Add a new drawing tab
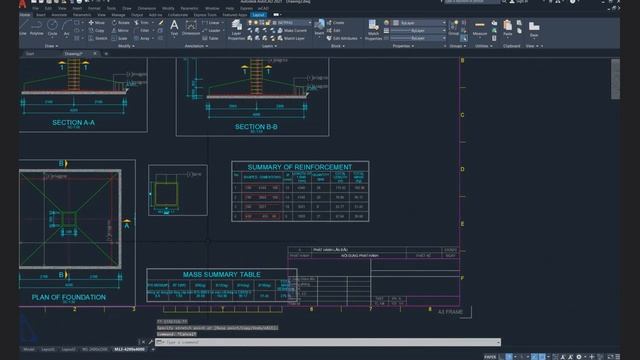The height and width of the screenshot is (360, 640). 106,53
